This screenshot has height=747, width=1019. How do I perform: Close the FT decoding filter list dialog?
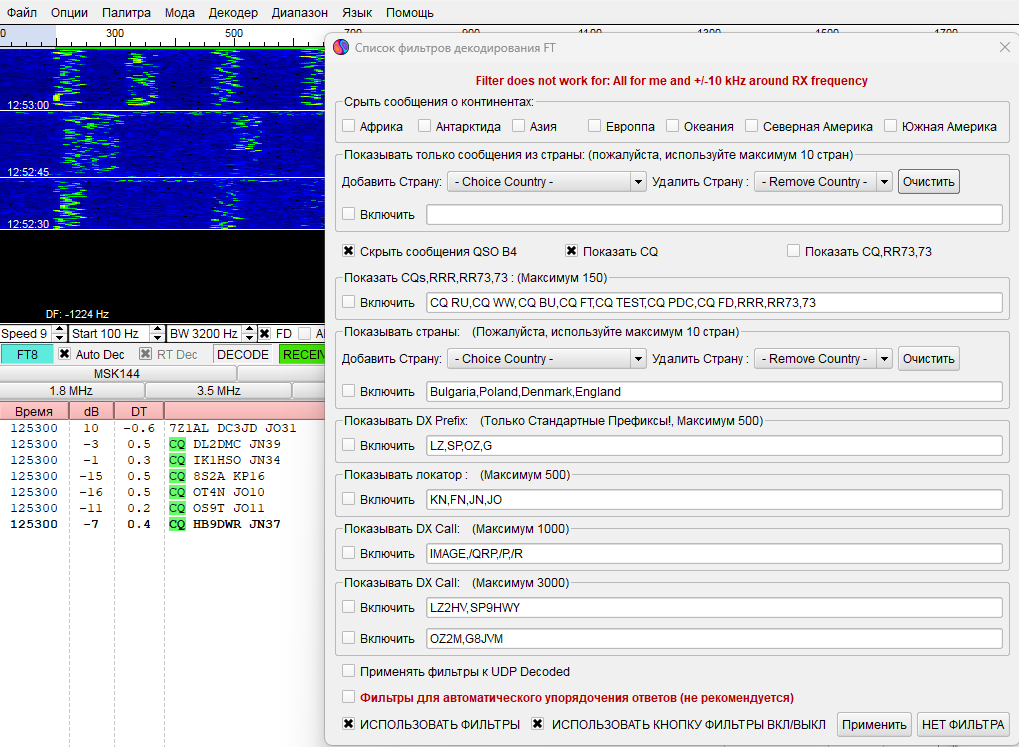(1004, 47)
